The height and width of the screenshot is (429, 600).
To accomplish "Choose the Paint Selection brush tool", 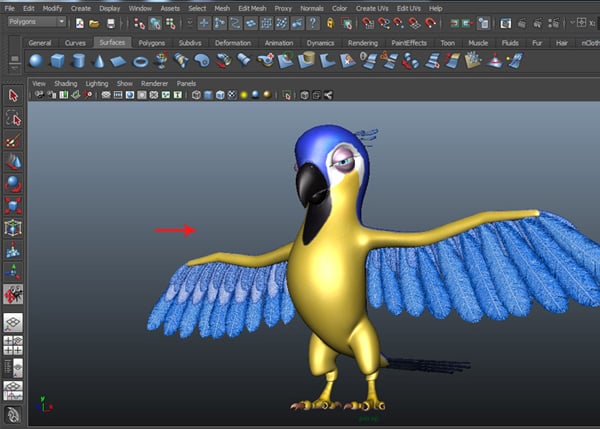I will (x=14, y=140).
